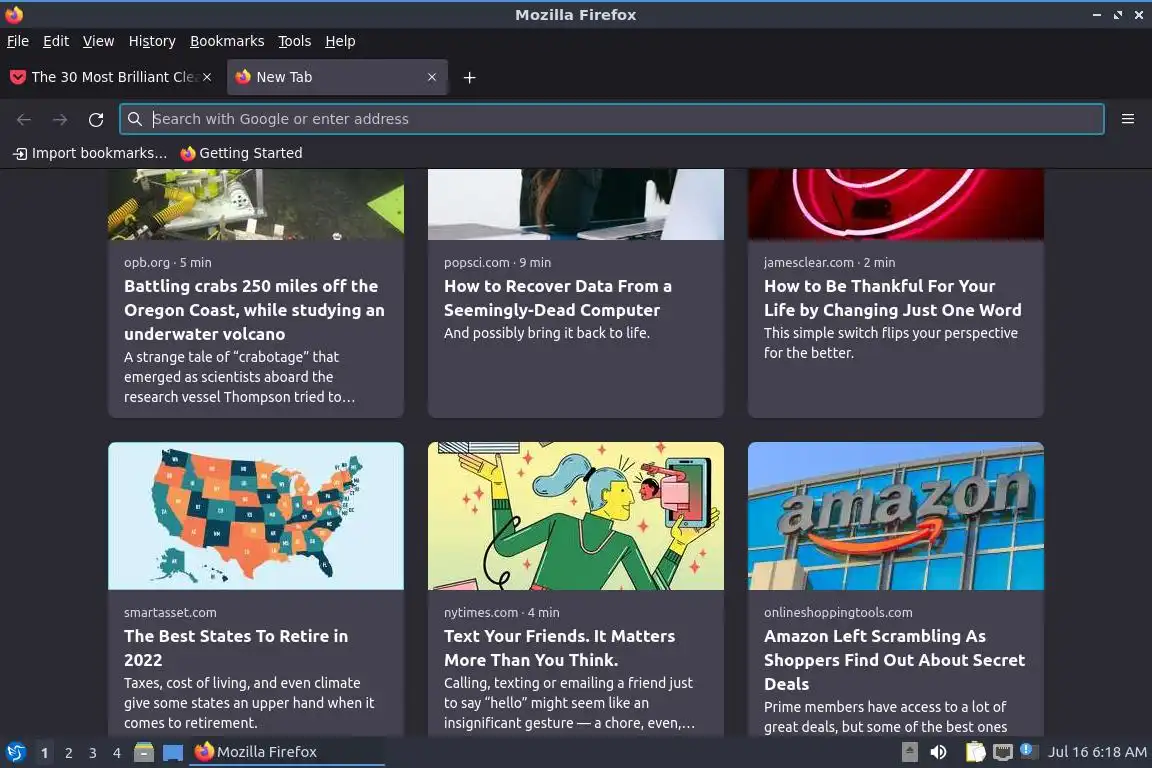
Task: Open the Tools menu
Action: point(295,41)
